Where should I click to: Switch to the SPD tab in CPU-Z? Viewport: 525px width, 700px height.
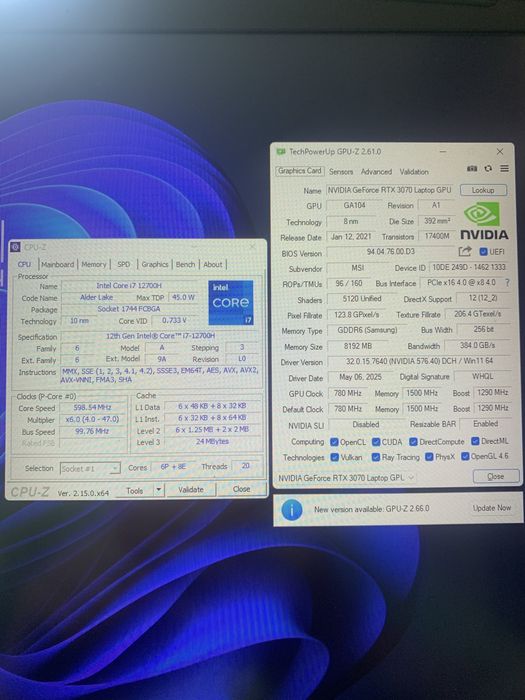click(124, 264)
